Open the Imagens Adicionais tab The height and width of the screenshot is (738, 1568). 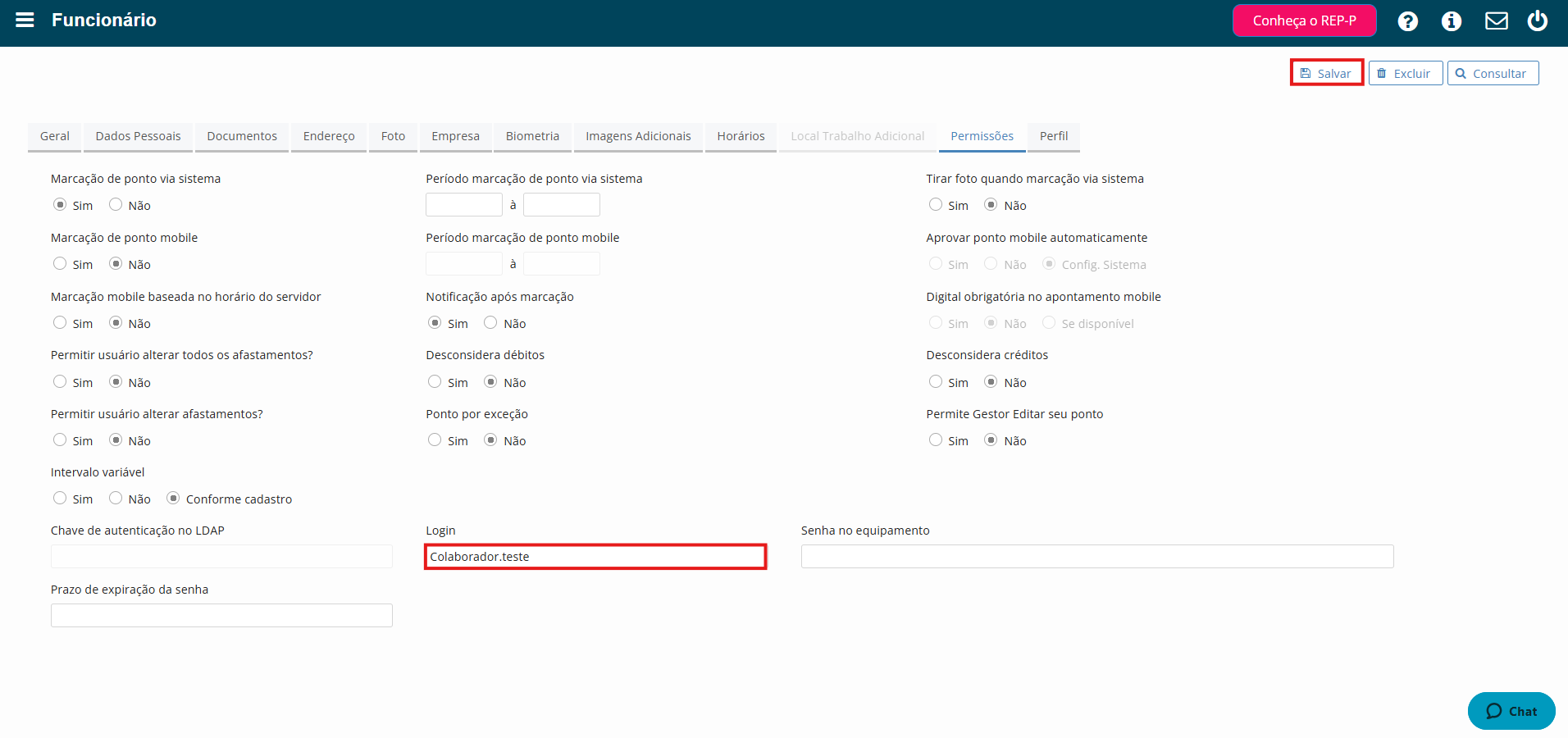click(638, 136)
